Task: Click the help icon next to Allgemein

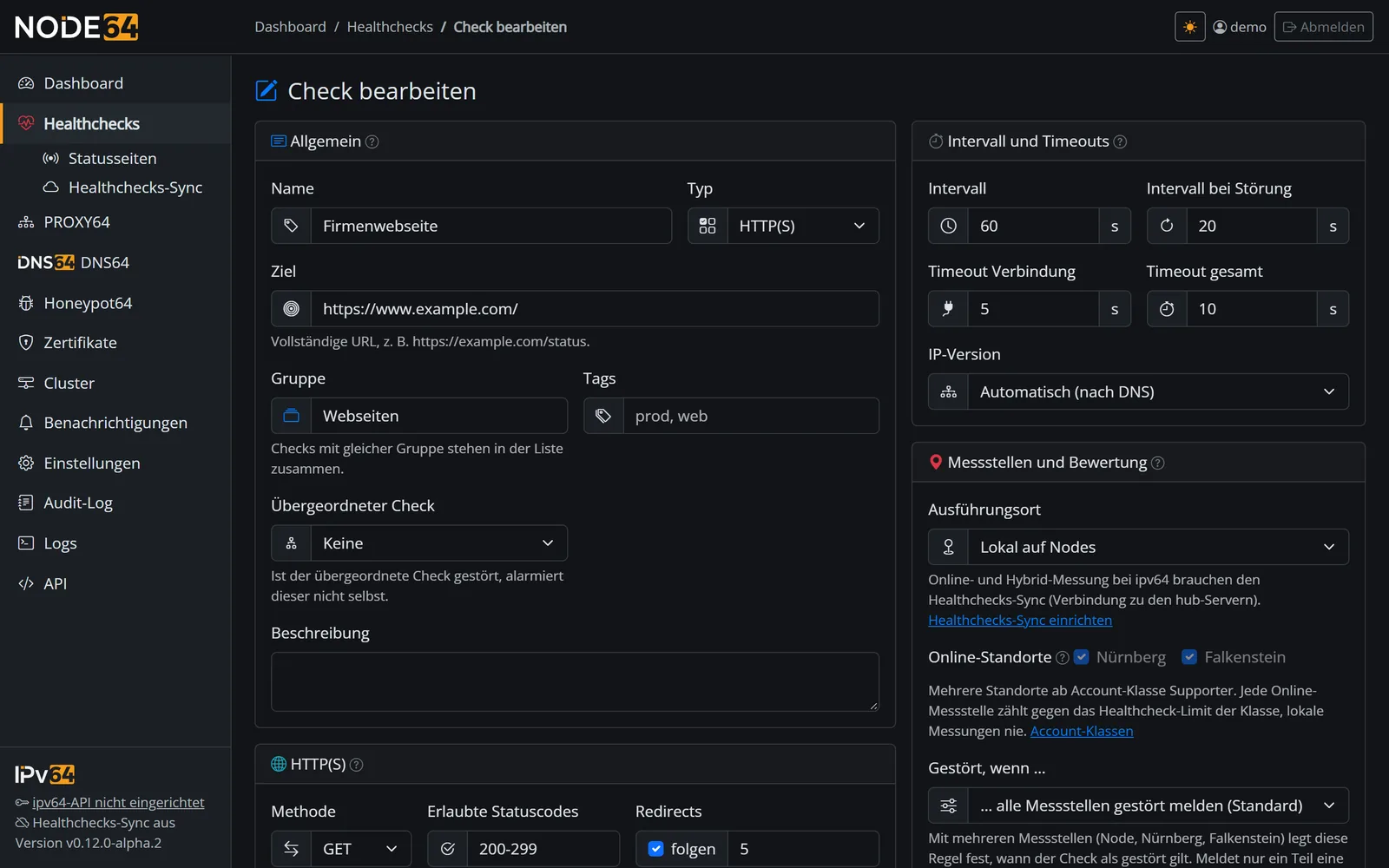Action: [372, 141]
